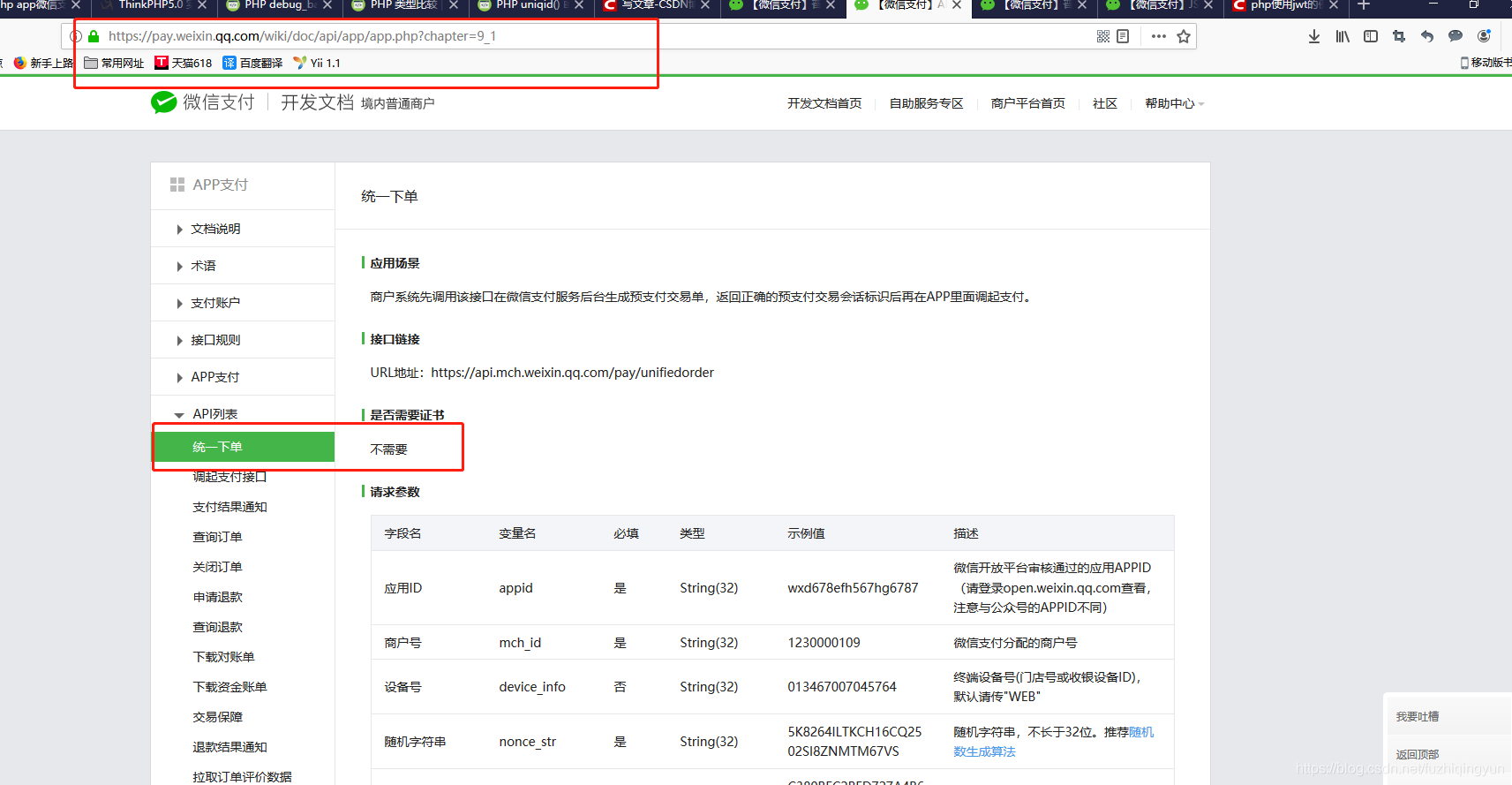
Task: Go to 自助服务专区 in top navigation
Action: click(926, 103)
